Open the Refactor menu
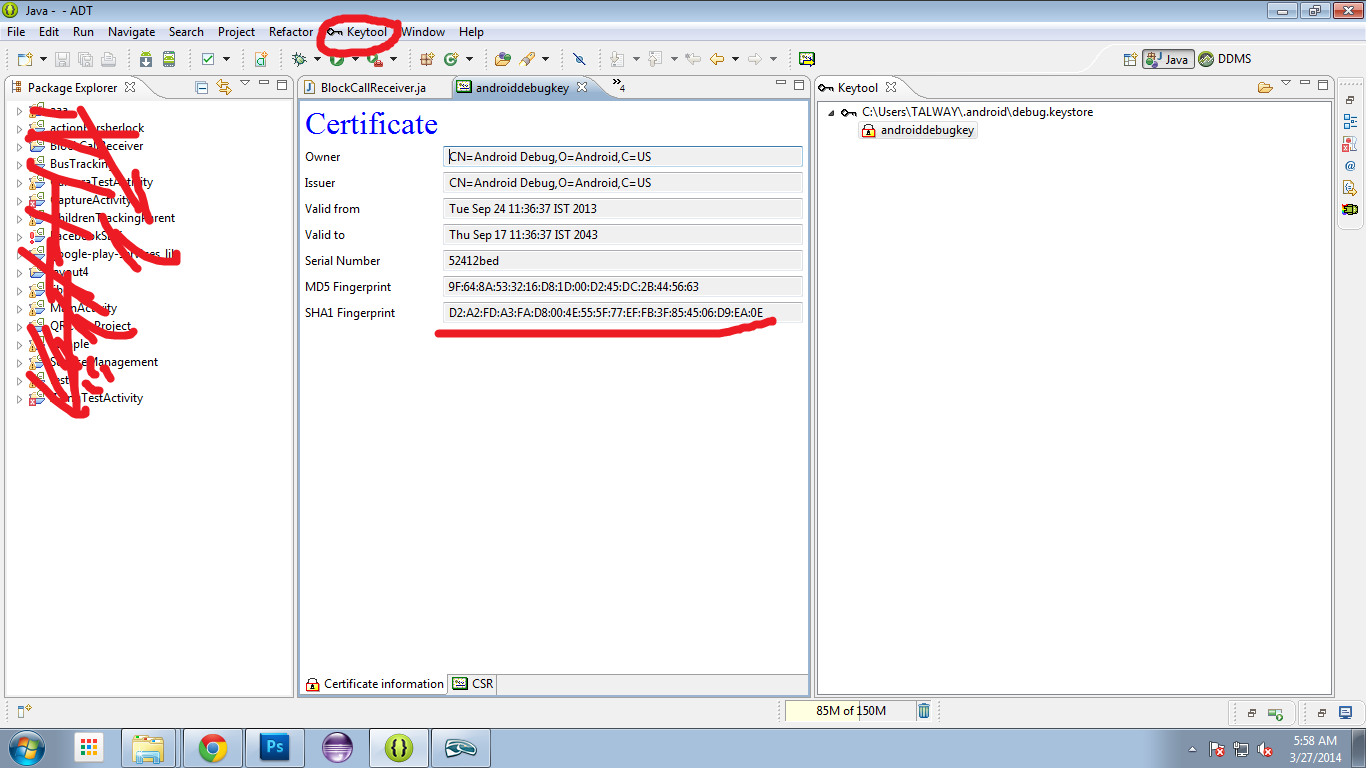 (x=291, y=32)
